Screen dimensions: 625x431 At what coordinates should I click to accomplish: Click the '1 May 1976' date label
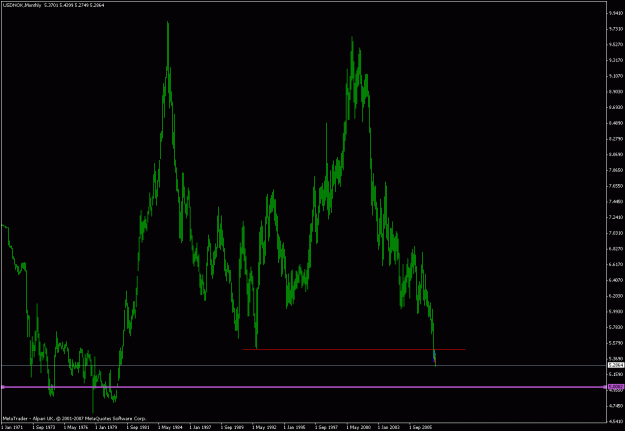point(75,427)
